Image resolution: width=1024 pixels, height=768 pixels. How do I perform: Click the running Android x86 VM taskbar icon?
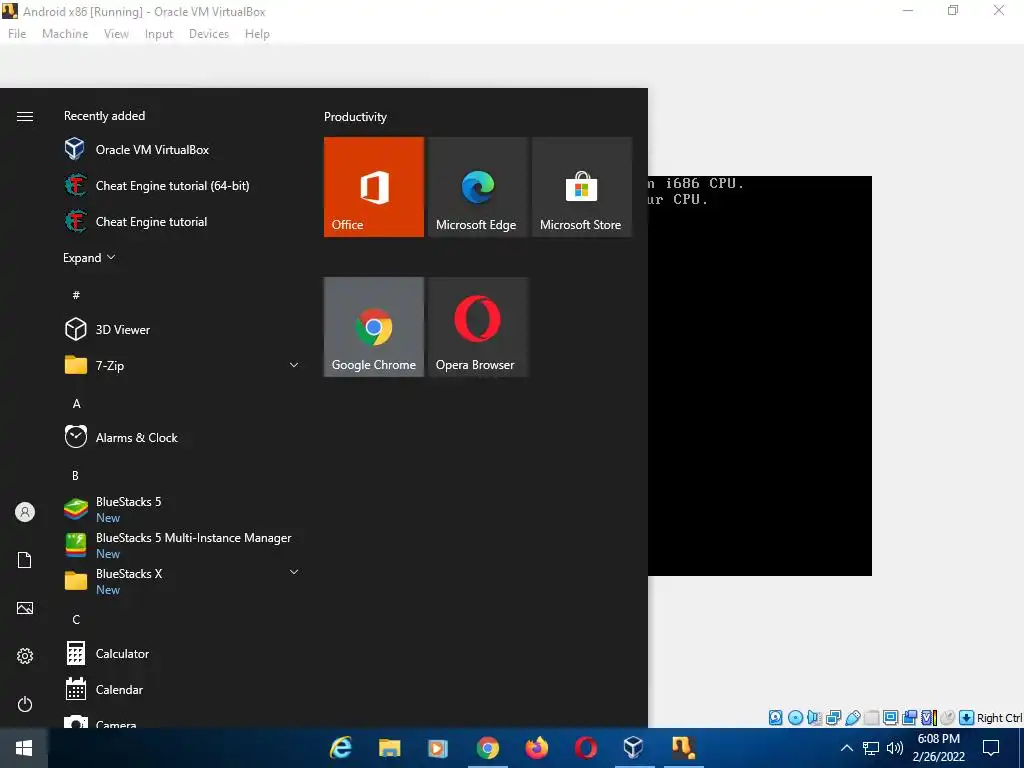[683, 748]
